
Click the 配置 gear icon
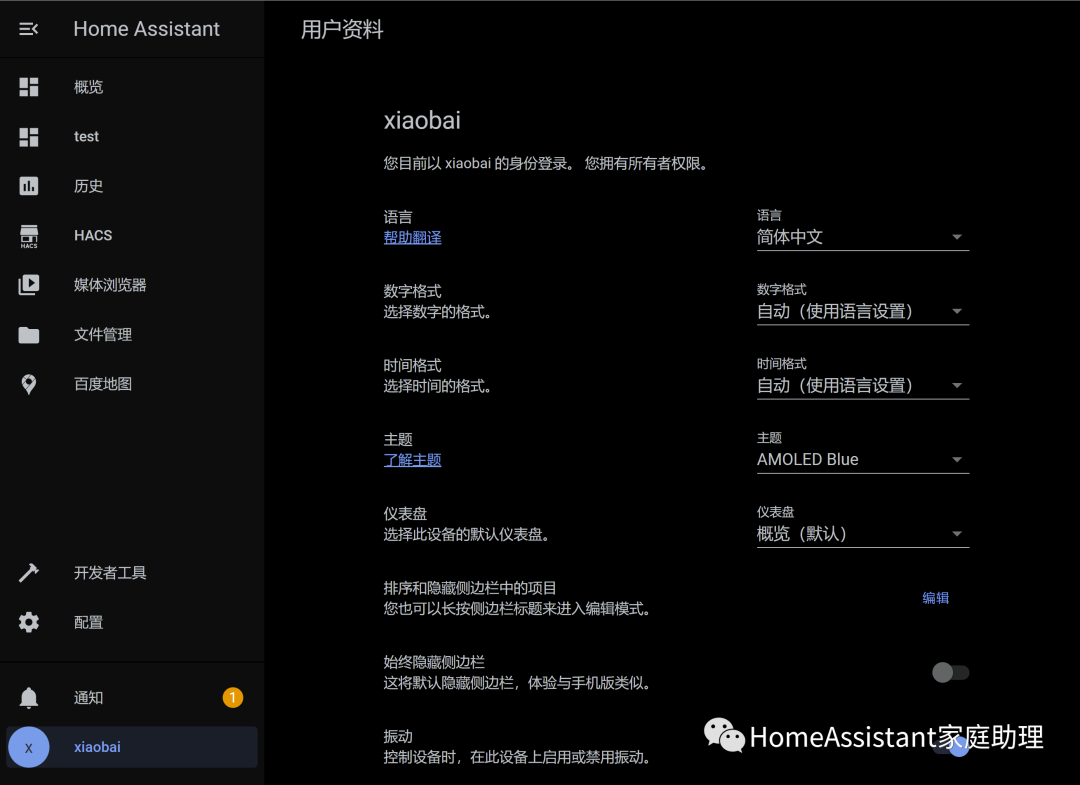tap(29, 622)
